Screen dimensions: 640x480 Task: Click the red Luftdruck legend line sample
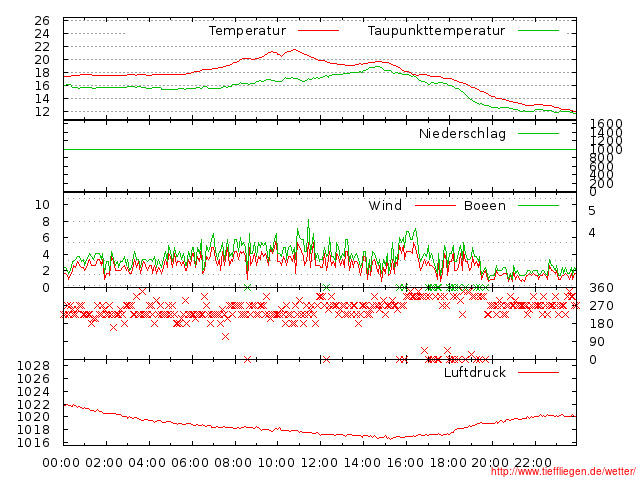pos(538,372)
